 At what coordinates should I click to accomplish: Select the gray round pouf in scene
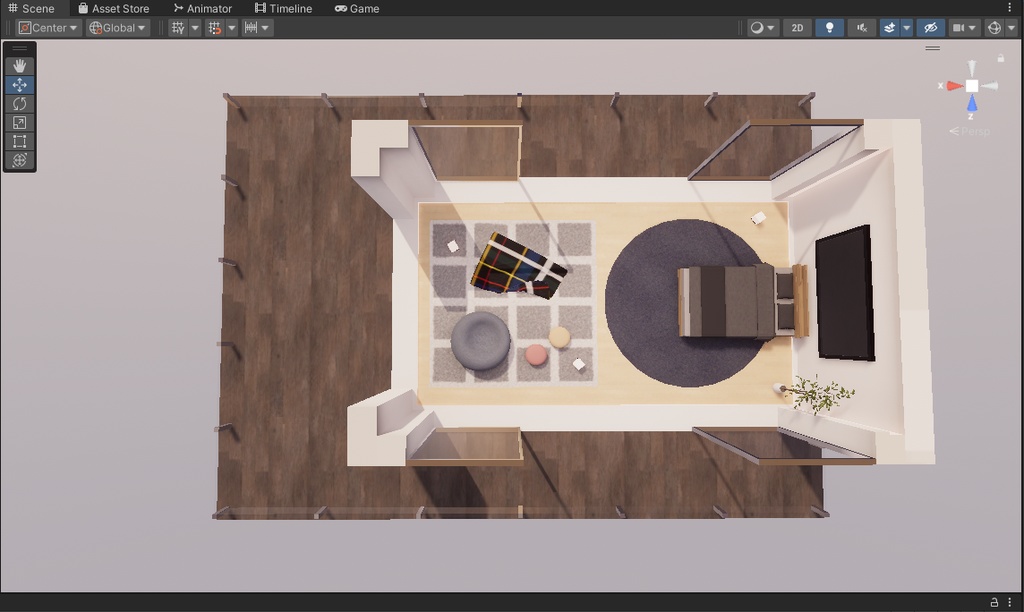click(x=480, y=340)
